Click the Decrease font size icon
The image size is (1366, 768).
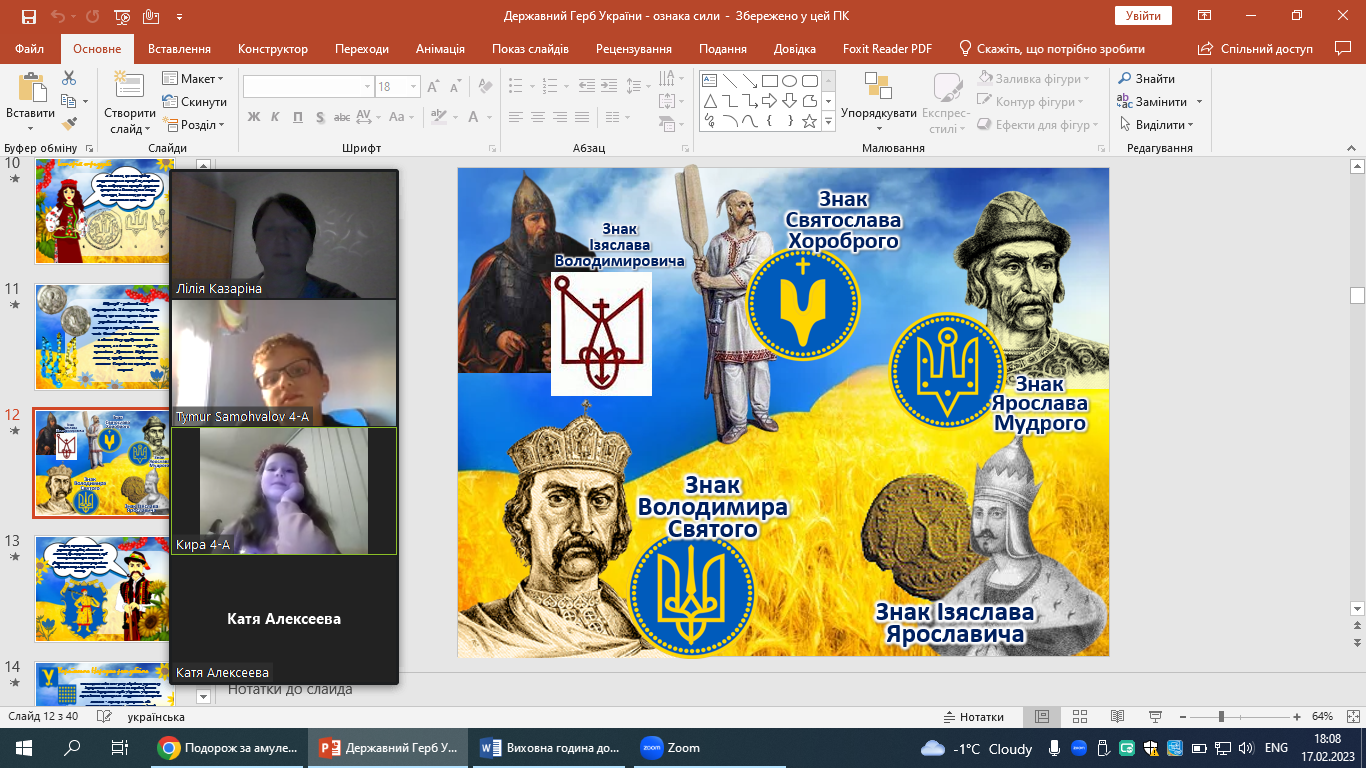[455, 87]
